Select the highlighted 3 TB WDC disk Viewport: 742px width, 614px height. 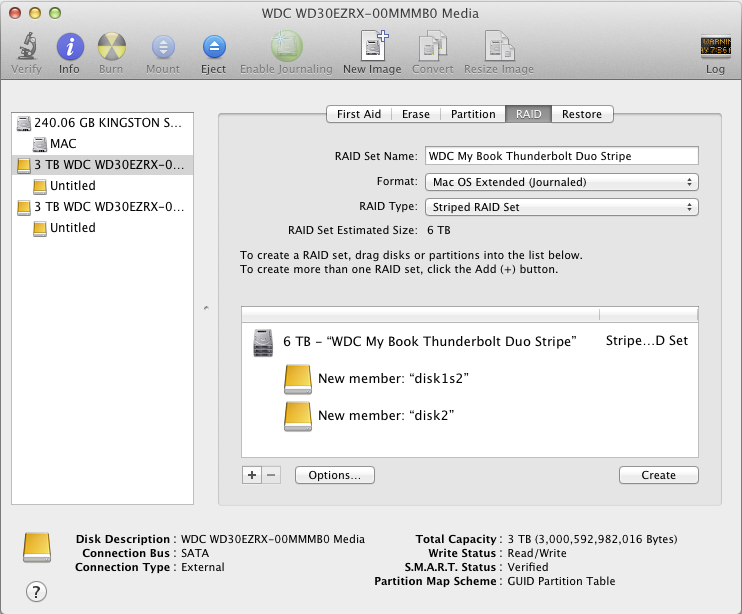[x=102, y=165]
